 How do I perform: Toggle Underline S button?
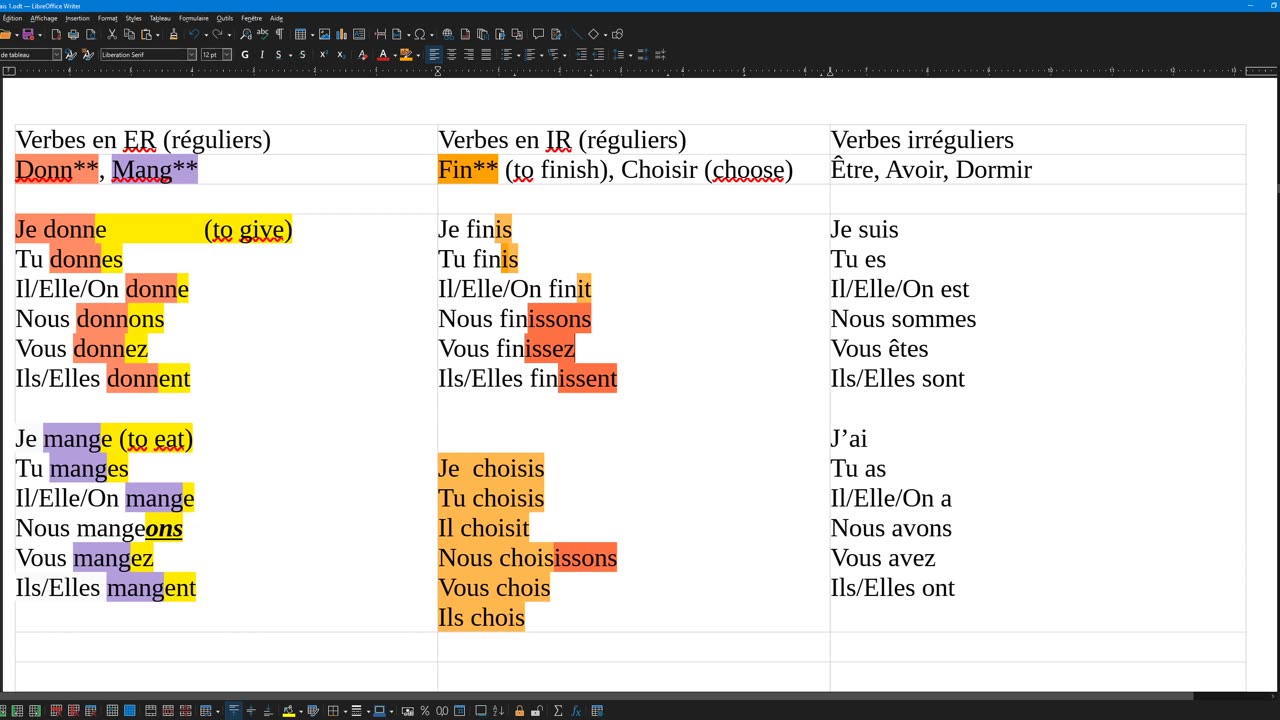pos(279,55)
